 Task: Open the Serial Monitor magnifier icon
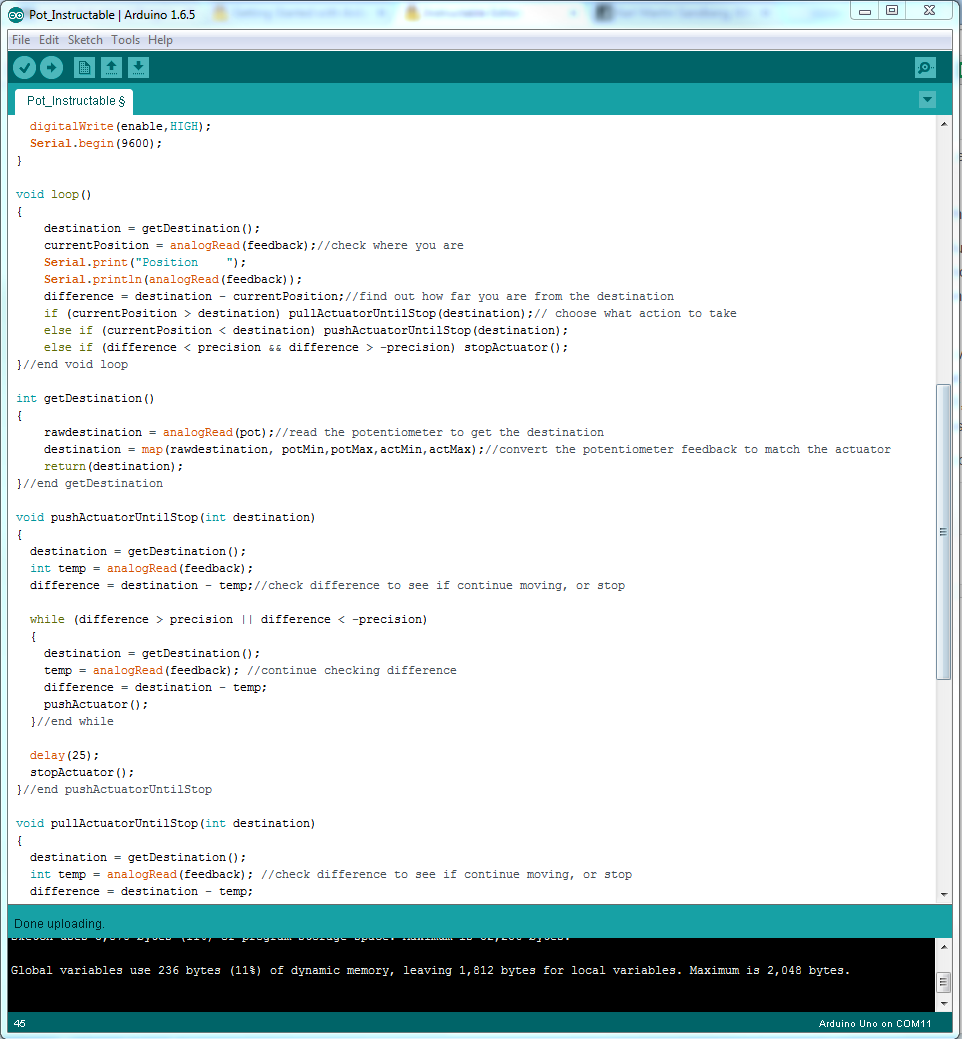click(x=925, y=68)
